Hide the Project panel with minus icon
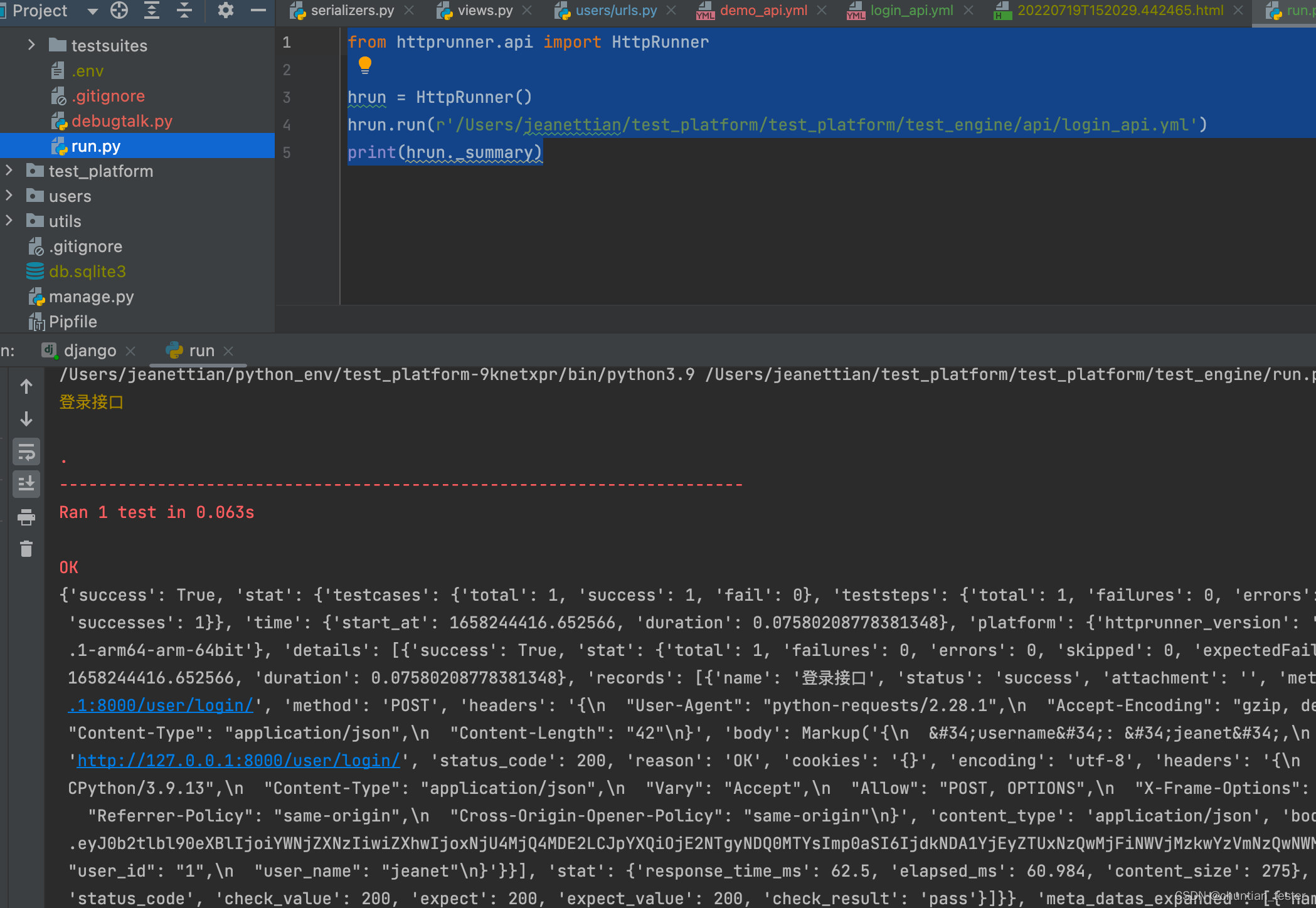 pos(258,10)
